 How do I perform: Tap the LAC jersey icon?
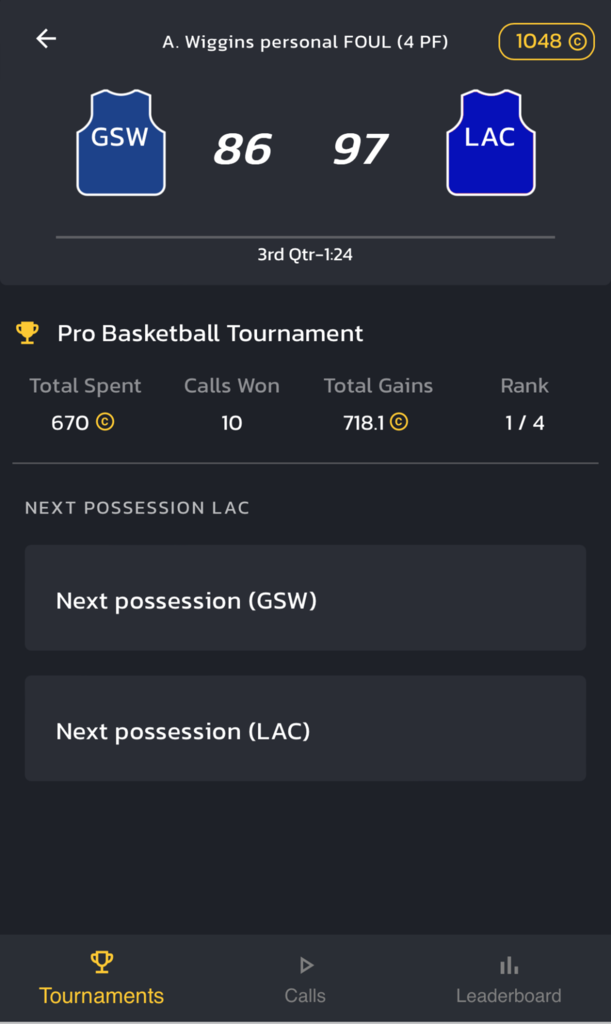click(x=490, y=142)
